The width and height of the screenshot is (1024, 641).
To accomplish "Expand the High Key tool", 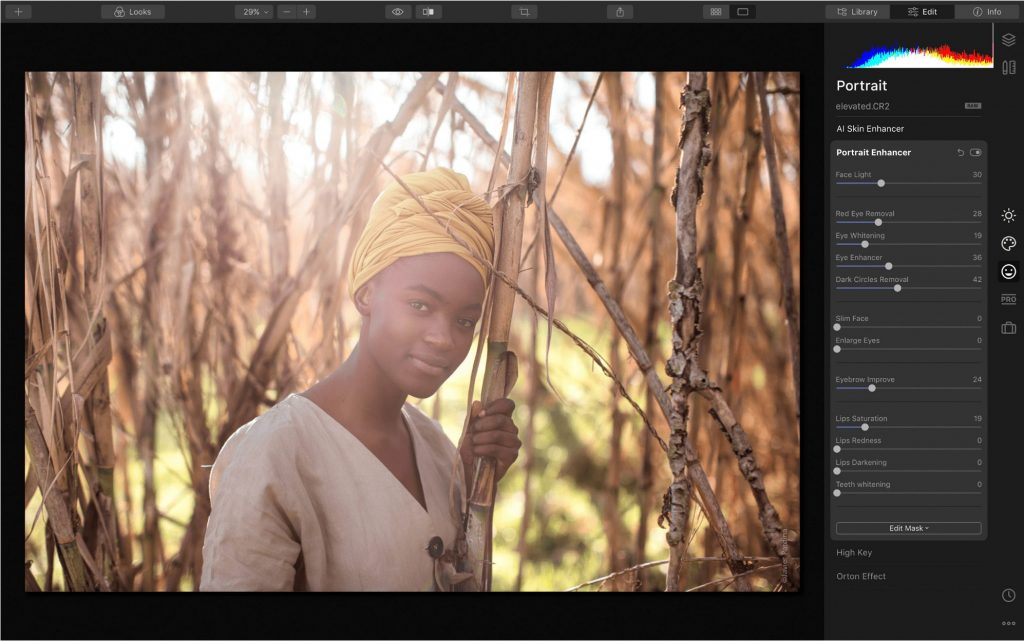I will [x=854, y=552].
